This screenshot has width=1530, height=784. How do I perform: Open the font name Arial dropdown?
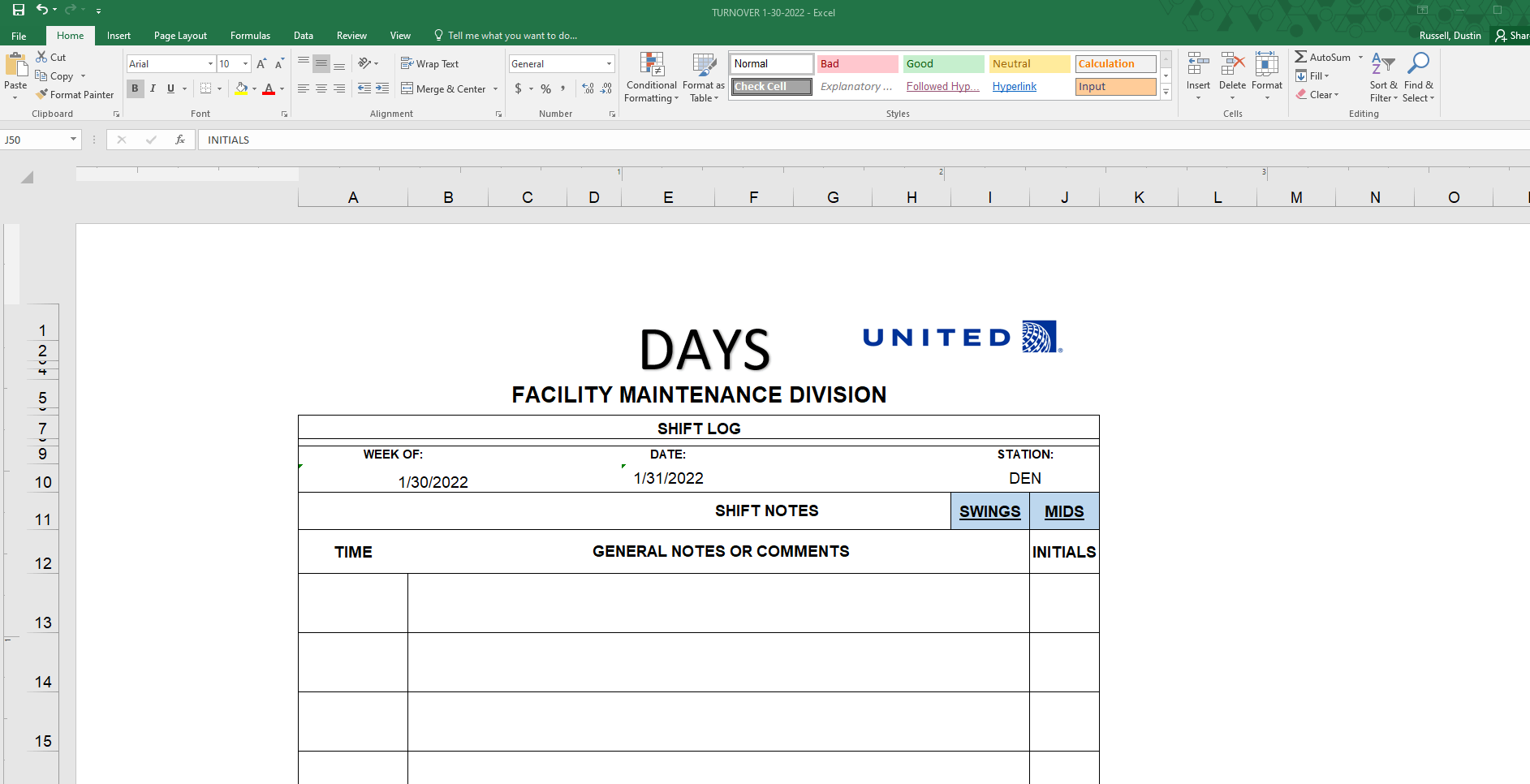coord(210,63)
